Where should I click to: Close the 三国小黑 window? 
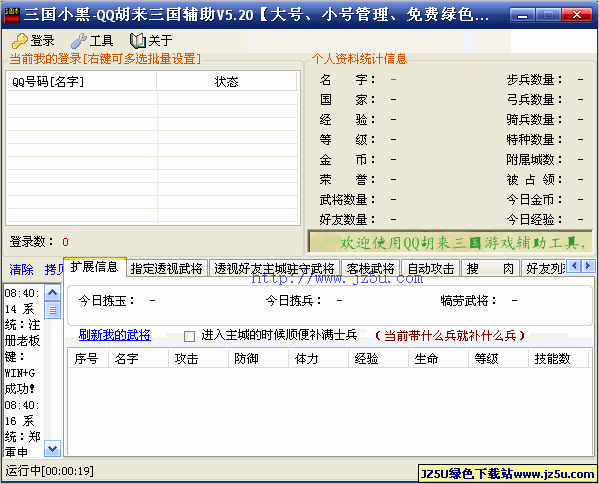click(x=576, y=15)
